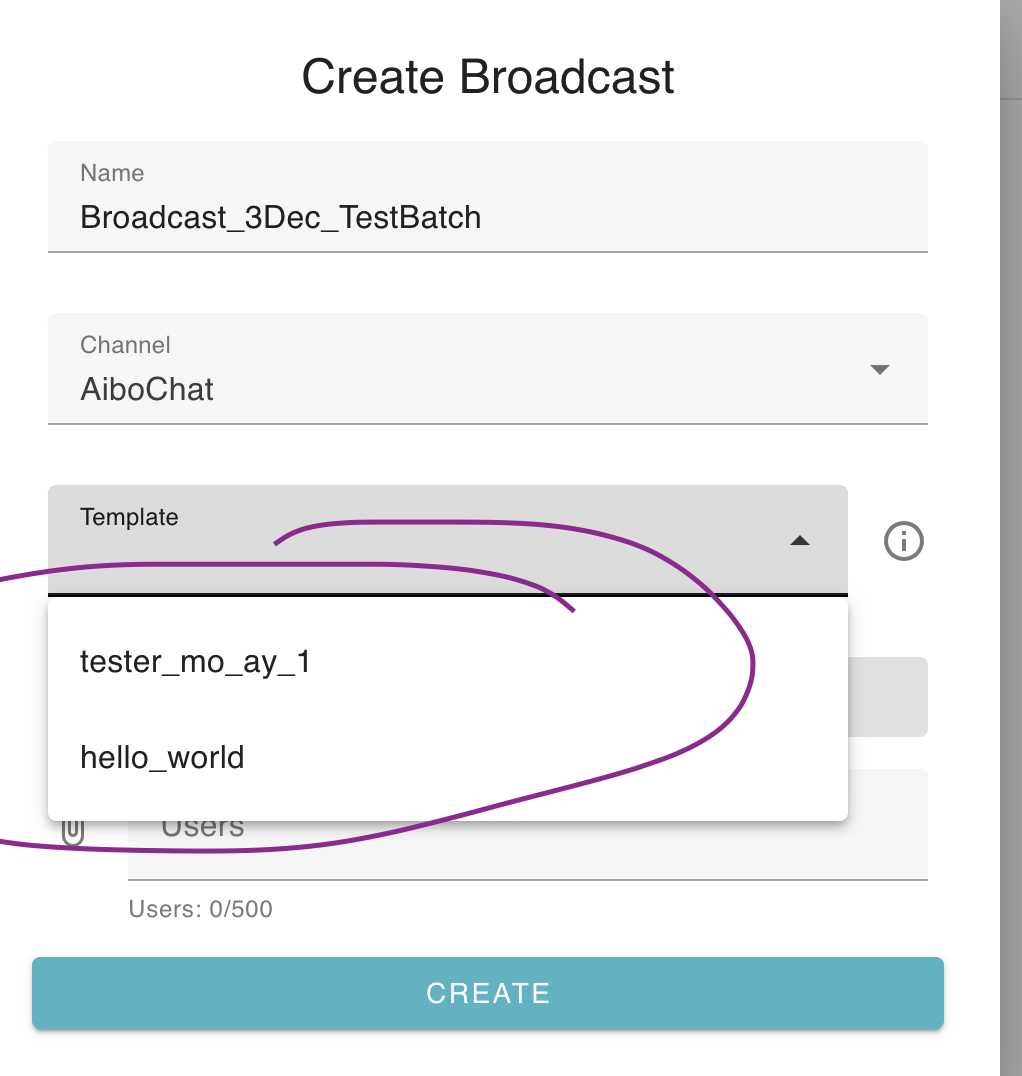Click the upward chevron on Template field
Image resolution: width=1022 pixels, height=1076 pixels.
click(x=800, y=541)
